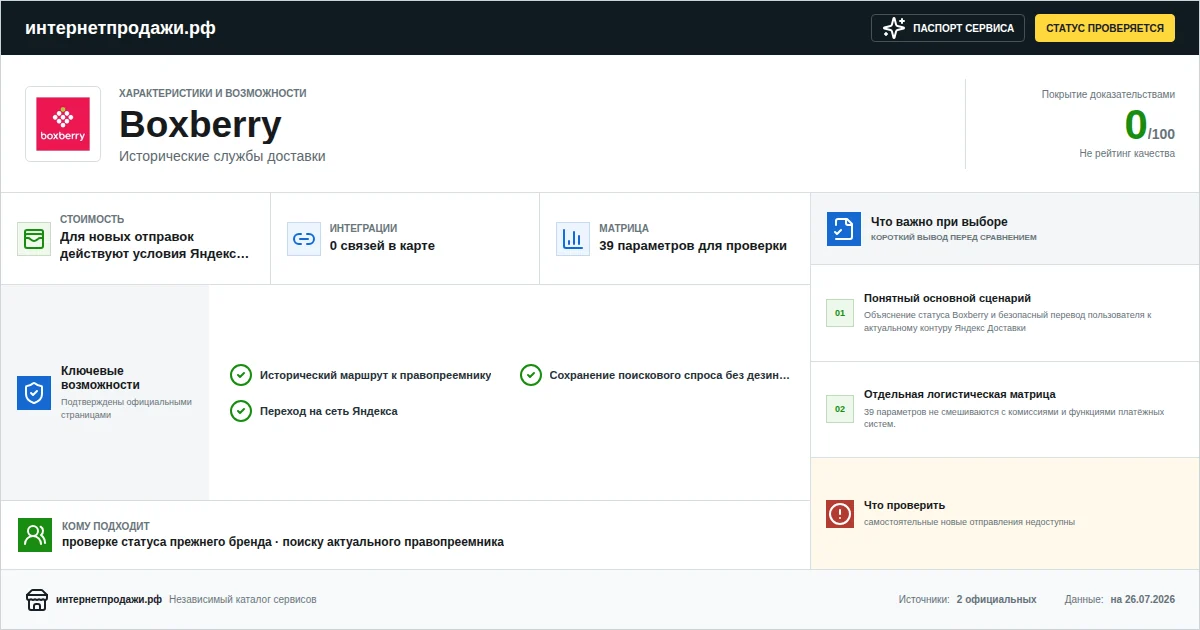
Task: Click 'Подтверждены официальными страницами' caption
Action: point(126,408)
